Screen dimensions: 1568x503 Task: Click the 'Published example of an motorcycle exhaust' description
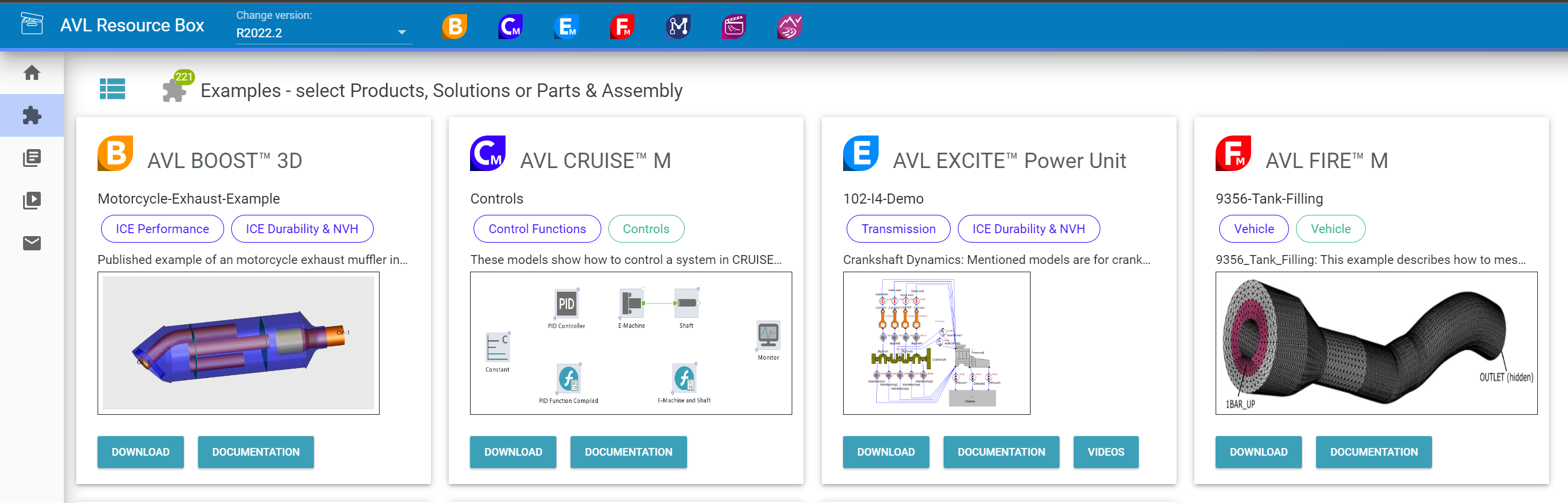pos(252,259)
